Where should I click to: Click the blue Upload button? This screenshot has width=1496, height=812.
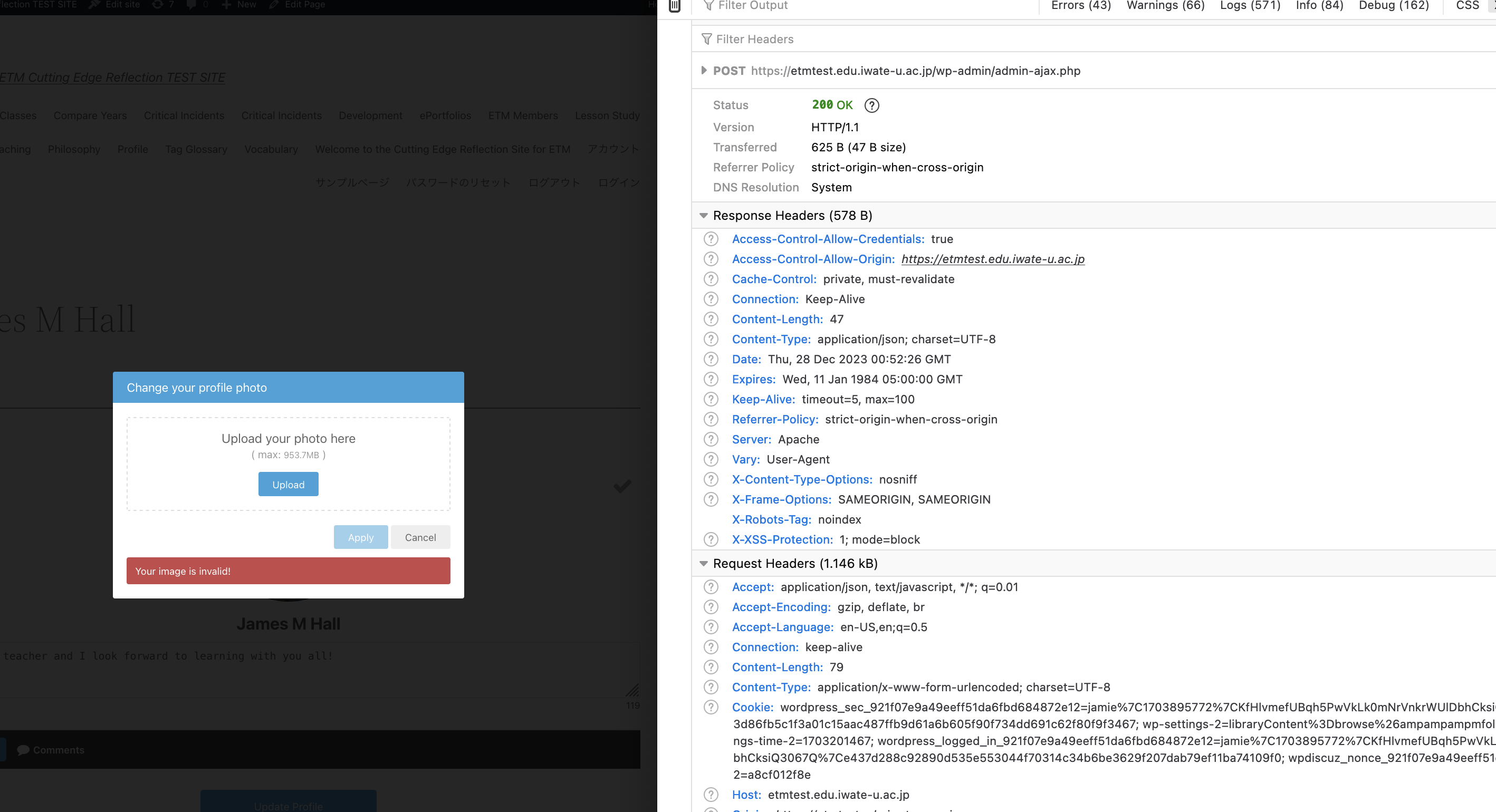point(288,484)
